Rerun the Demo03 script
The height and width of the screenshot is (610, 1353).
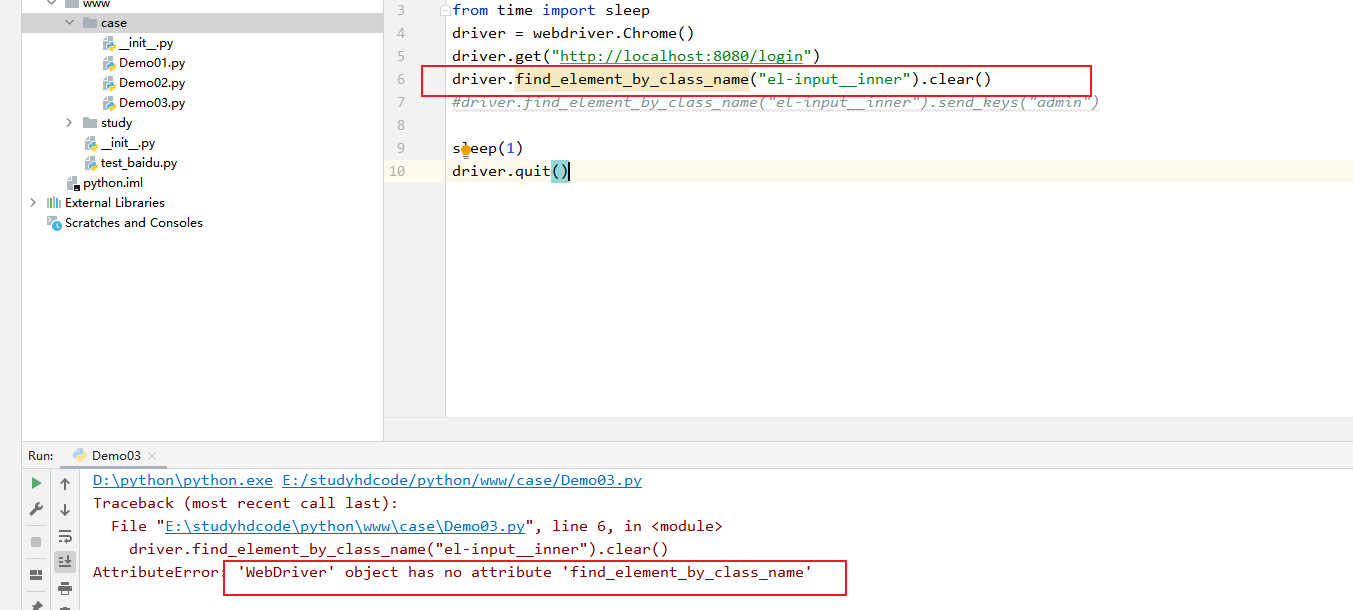click(x=35, y=482)
